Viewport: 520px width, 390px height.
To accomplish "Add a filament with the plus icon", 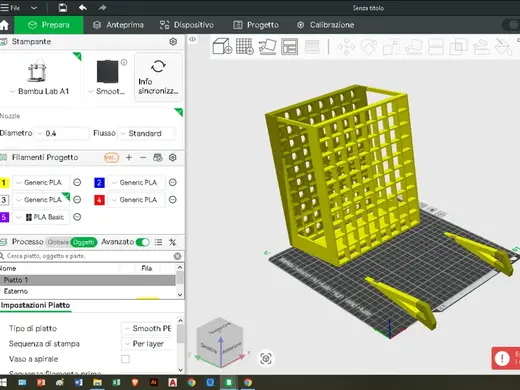I will 129,157.
